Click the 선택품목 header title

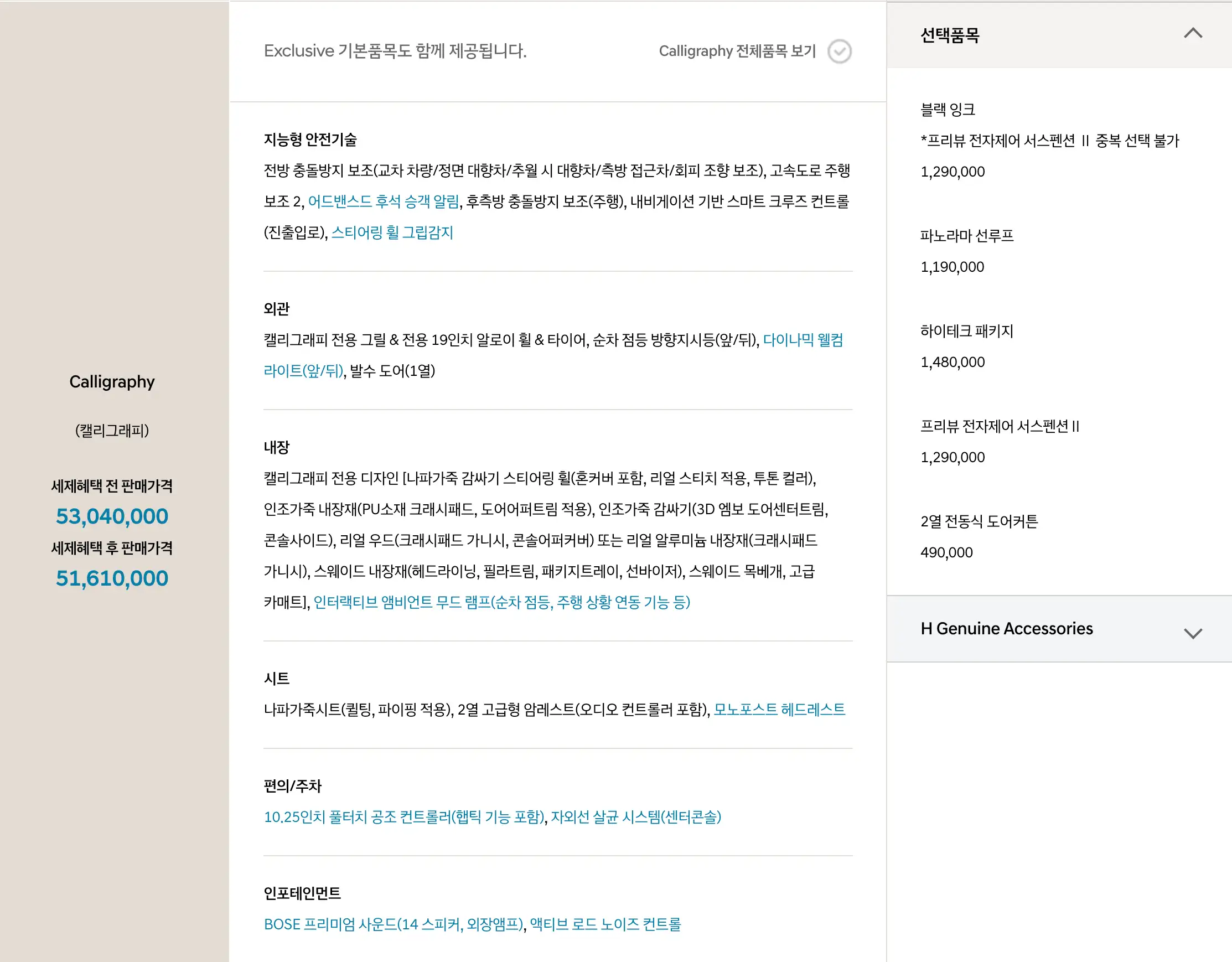(950, 35)
